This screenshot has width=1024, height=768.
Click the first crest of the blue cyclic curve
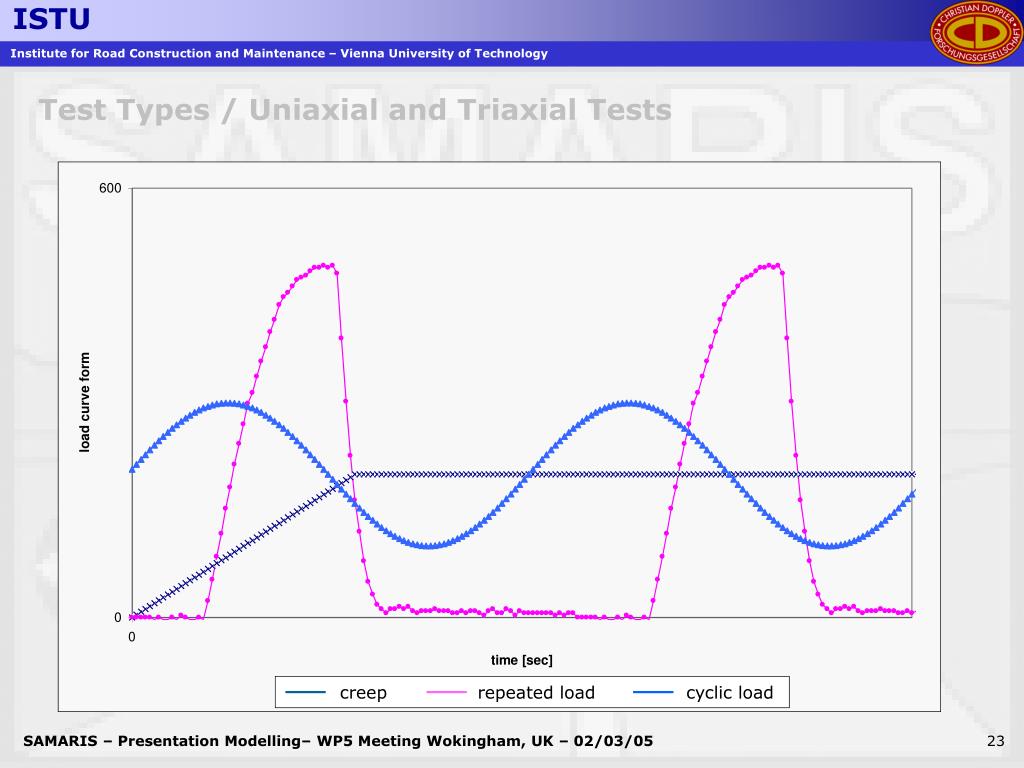click(227, 404)
